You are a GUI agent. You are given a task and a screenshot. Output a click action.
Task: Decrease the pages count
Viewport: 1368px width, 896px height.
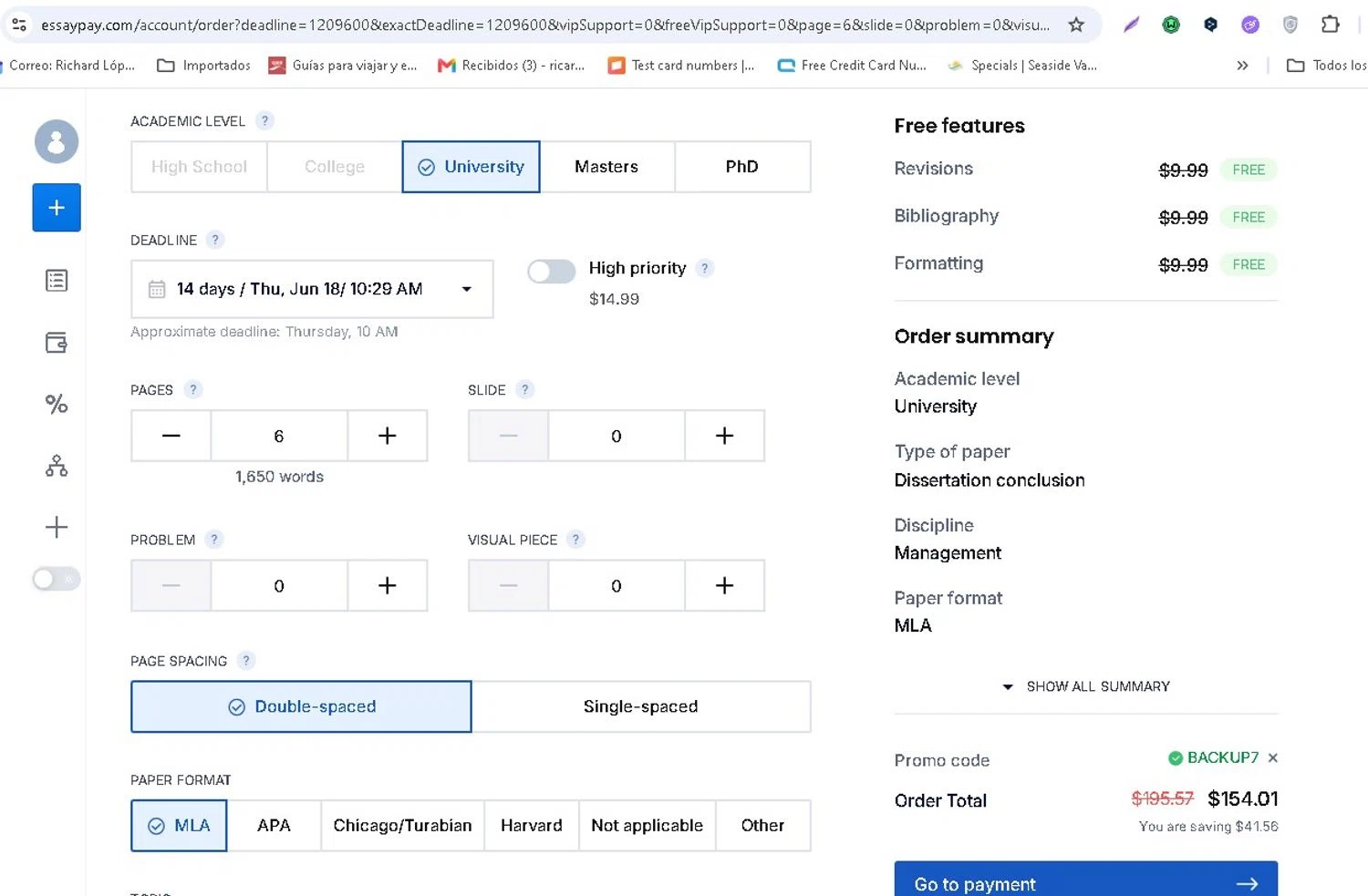pyautogui.click(x=171, y=436)
